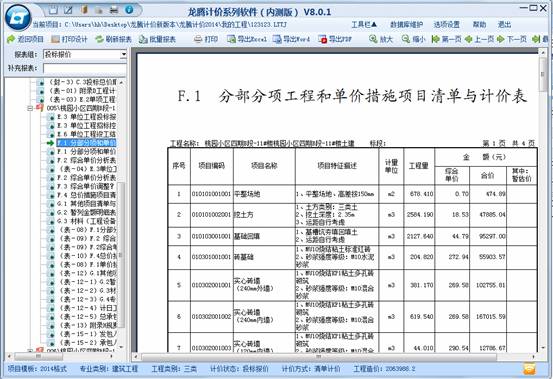Screen dimensions: 553x379
Task: Collapse the 005 桃园小区四期 tree node
Action: point(30,108)
